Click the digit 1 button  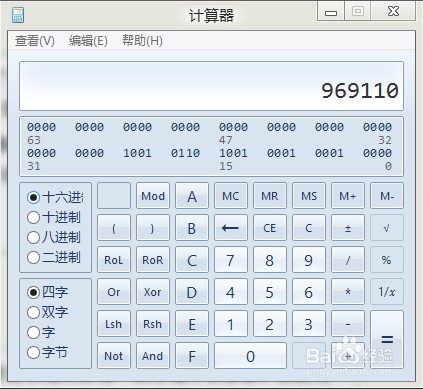click(231, 324)
